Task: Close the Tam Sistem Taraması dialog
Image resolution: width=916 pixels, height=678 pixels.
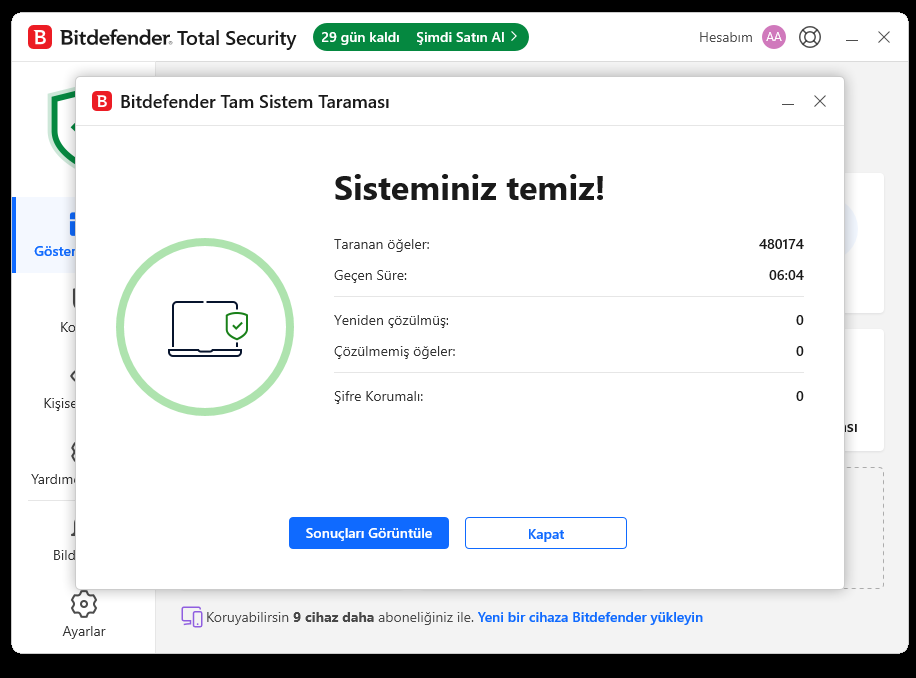Action: [820, 101]
